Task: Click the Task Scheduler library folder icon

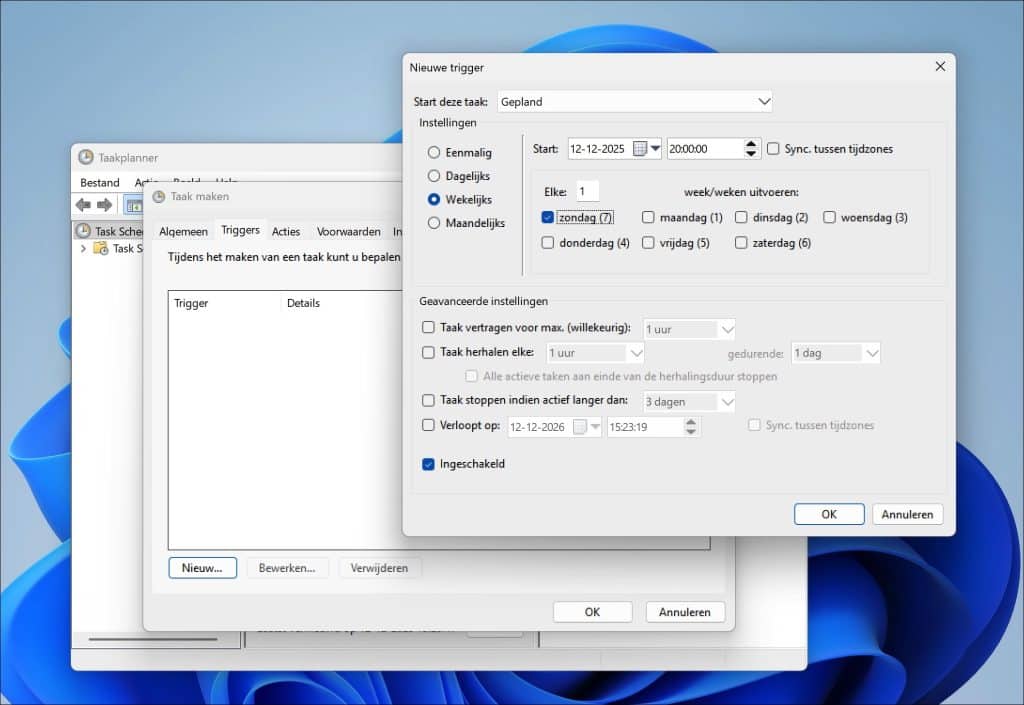Action: 101,248
